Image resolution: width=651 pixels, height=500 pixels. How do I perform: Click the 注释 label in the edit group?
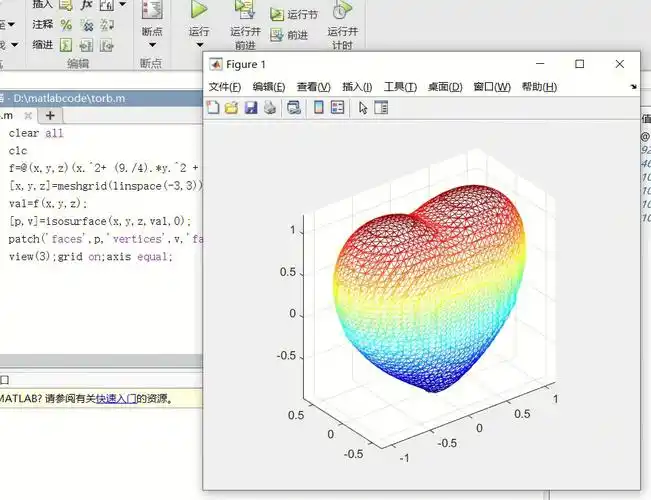(x=43, y=25)
